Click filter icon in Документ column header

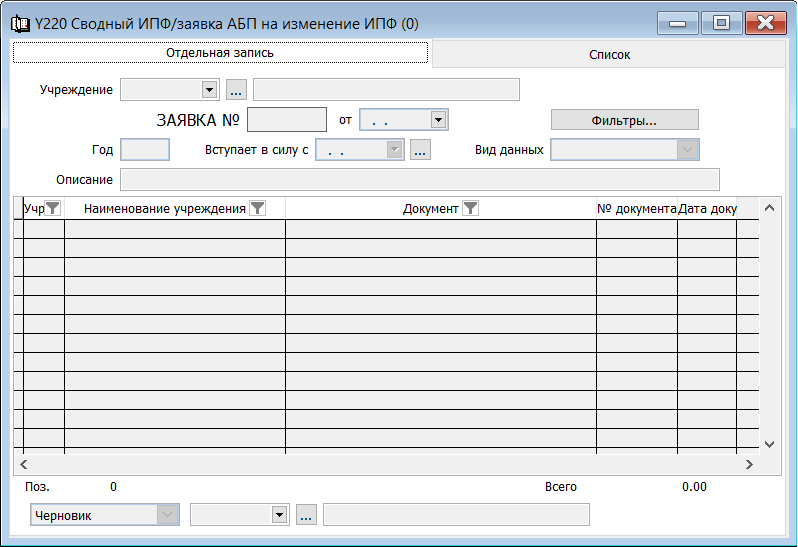click(x=470, y=208)
